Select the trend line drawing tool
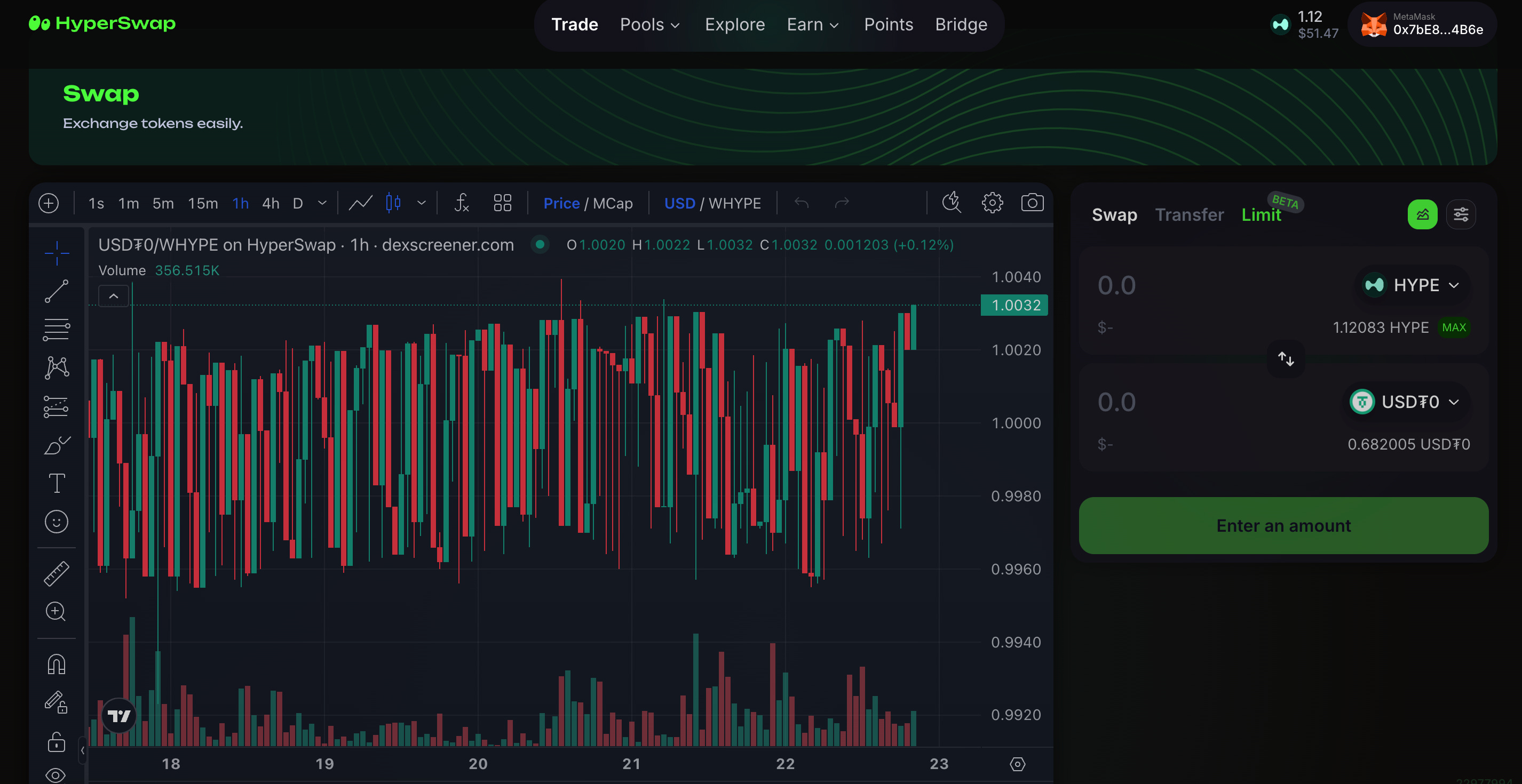Viewport: 1522px width, 784px height. tap(56, 291)
